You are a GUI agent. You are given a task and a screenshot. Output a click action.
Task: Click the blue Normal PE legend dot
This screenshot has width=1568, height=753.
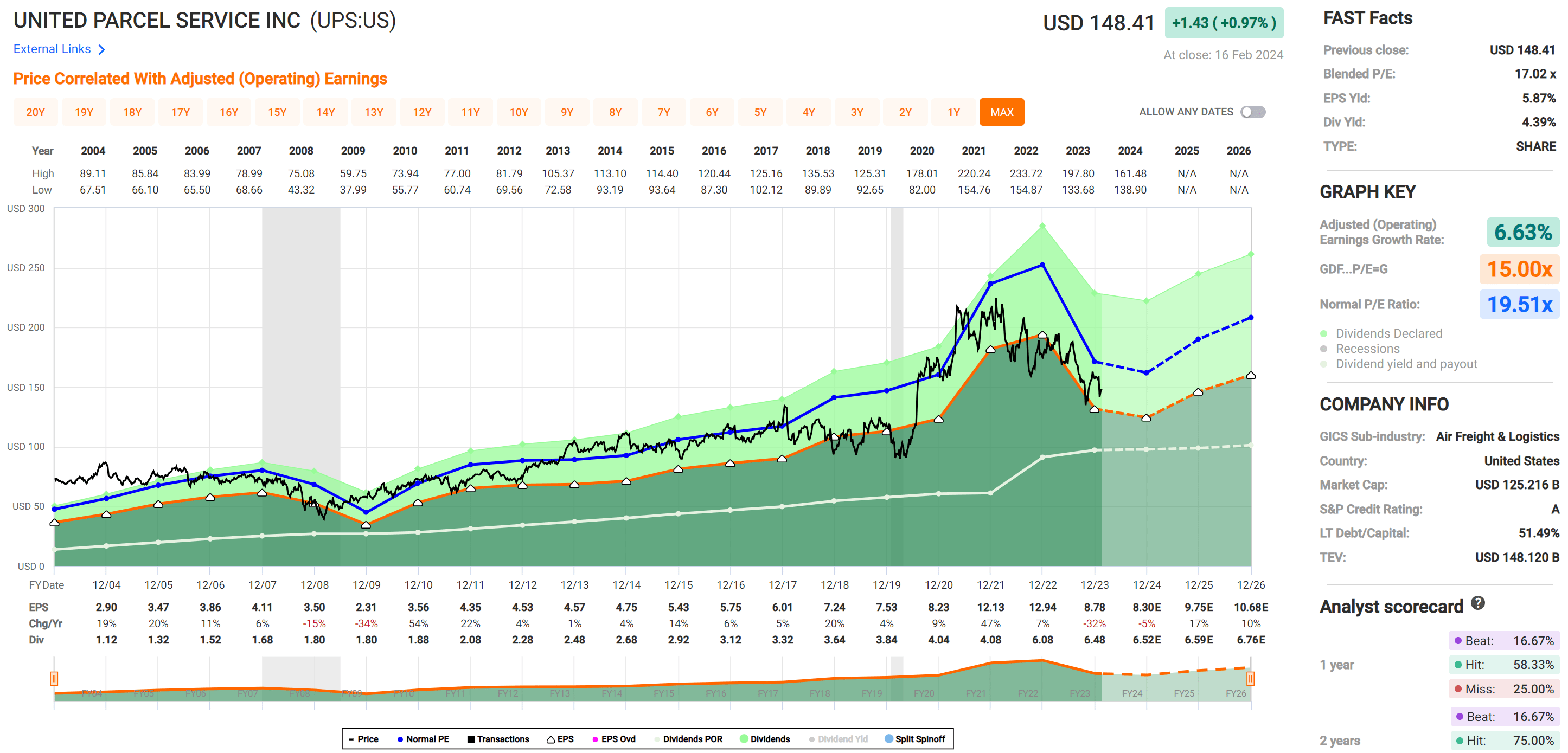tap(399, 738)
